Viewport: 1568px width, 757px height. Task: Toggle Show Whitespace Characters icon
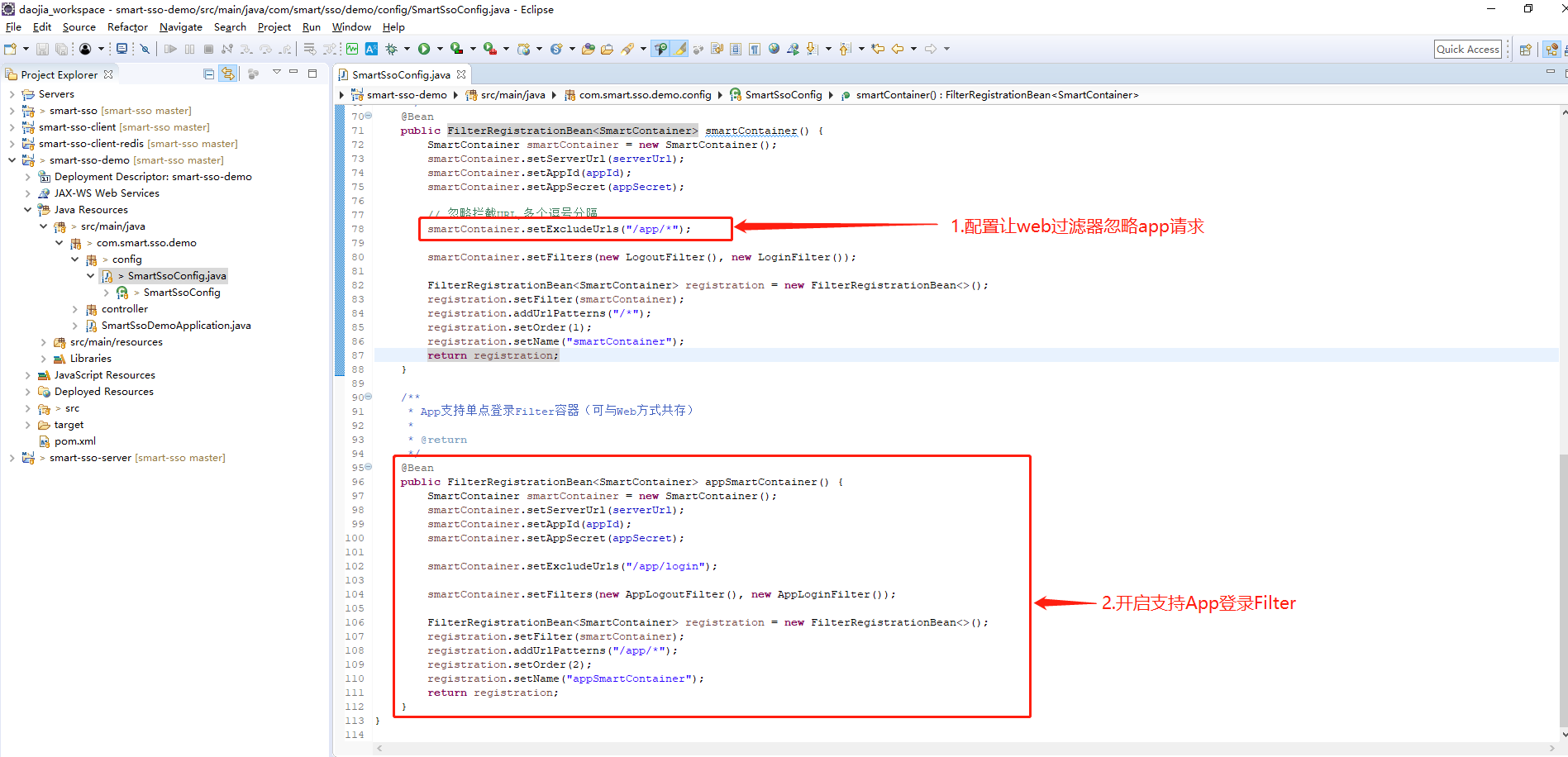(753, 49)
